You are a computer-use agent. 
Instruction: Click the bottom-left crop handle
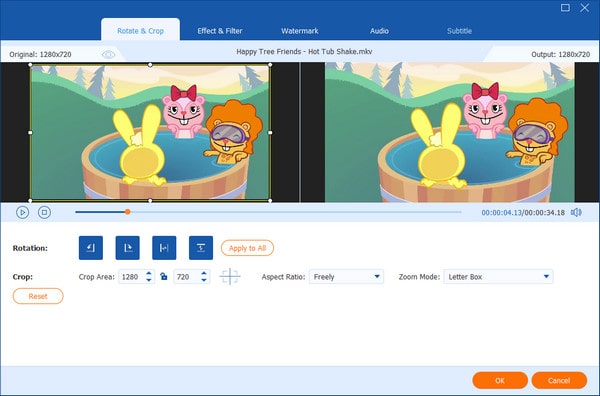31,200
